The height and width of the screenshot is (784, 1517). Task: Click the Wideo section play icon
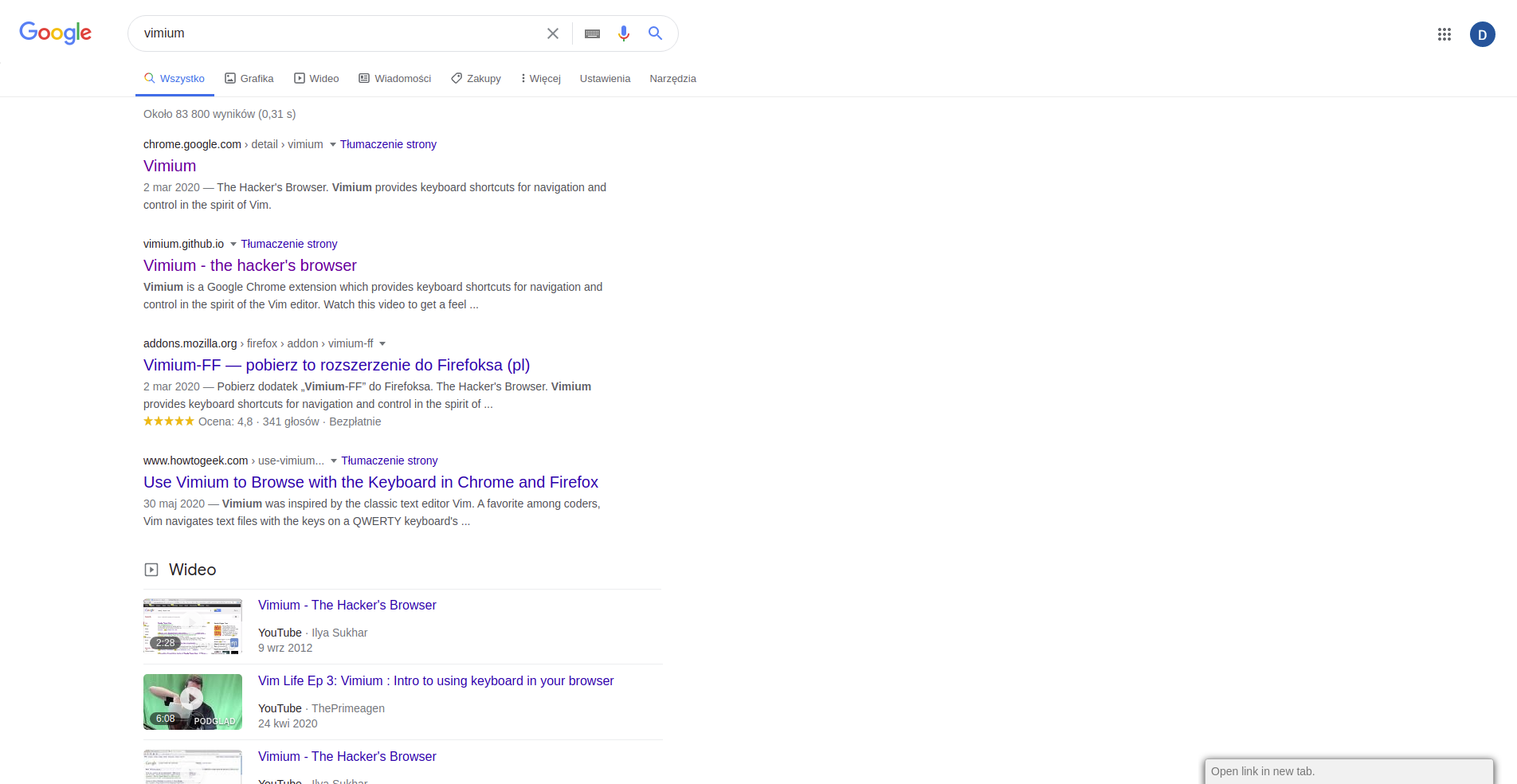pyautogui.click(x=151, y=569)
